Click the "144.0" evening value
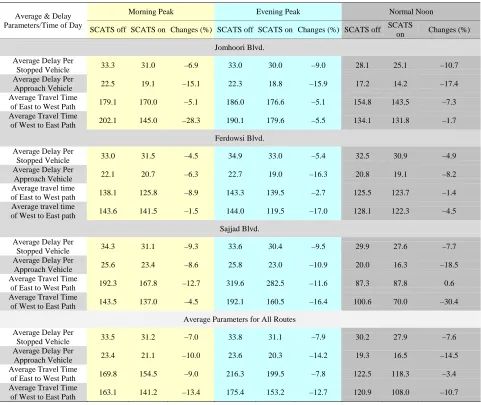This screenshot has width=481, height=405. point(235,211)
